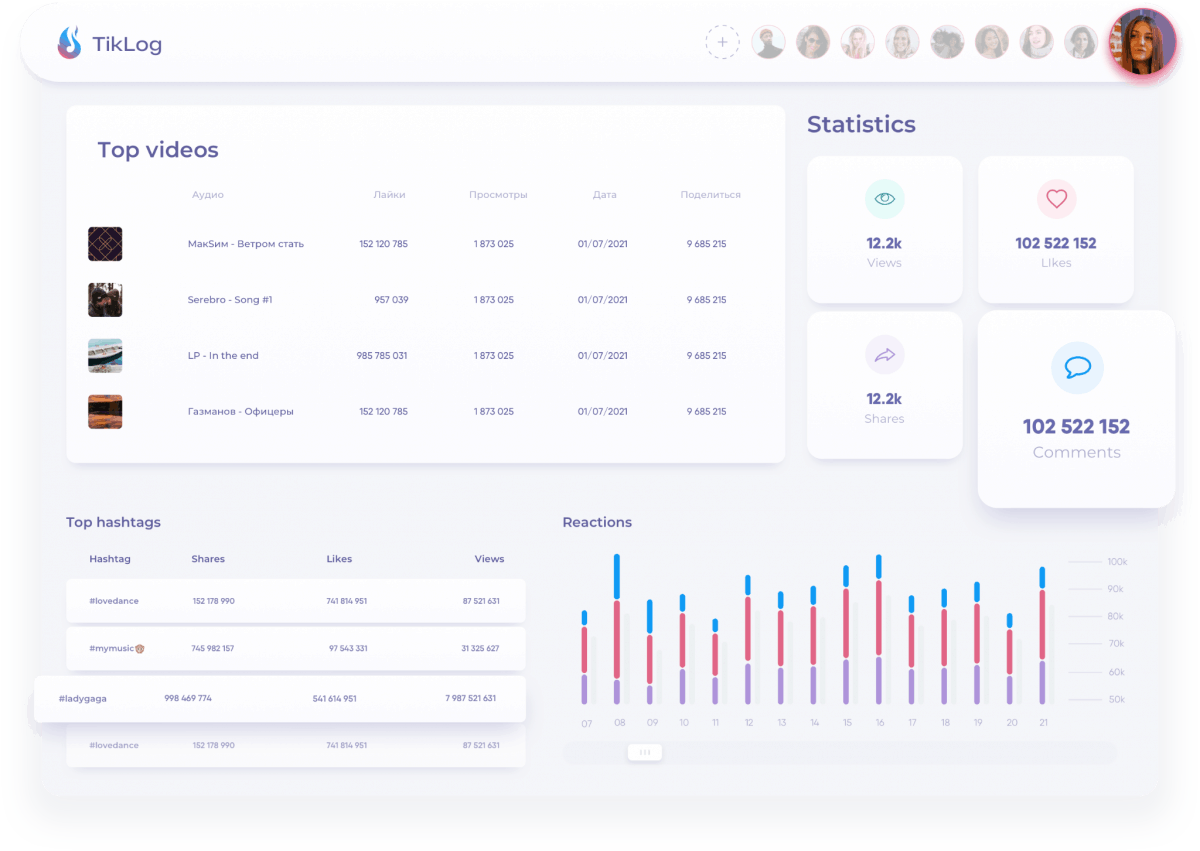Open the МакSим - Ветром стать video thumbnail
Viewport: 1200px width, 851px height.
point(105,244)
